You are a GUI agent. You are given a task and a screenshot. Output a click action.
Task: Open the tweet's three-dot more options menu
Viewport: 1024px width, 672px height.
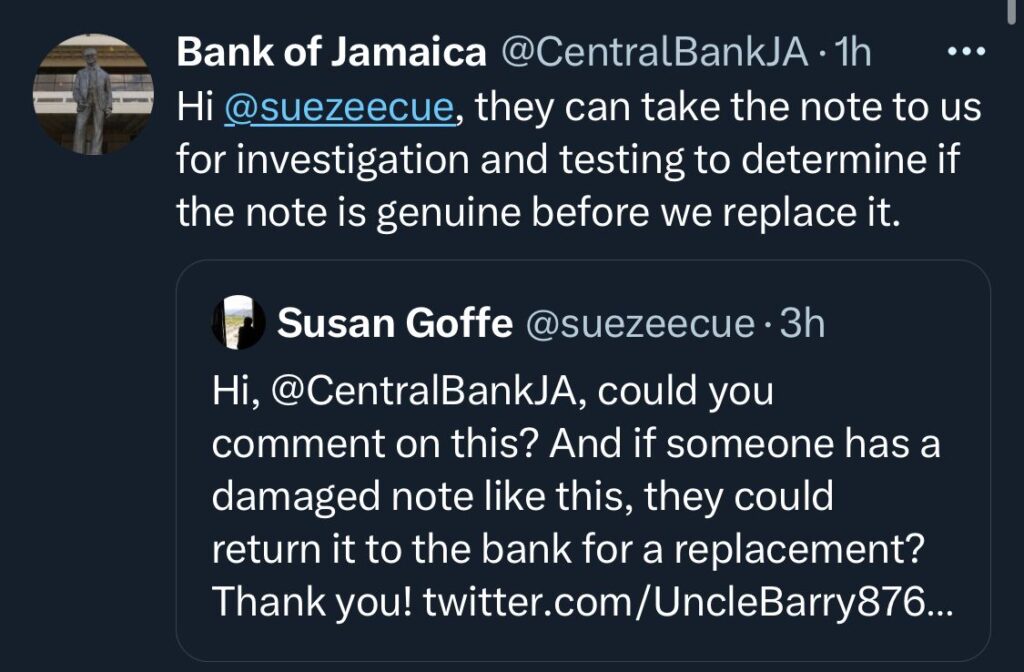tap(966, 52)
